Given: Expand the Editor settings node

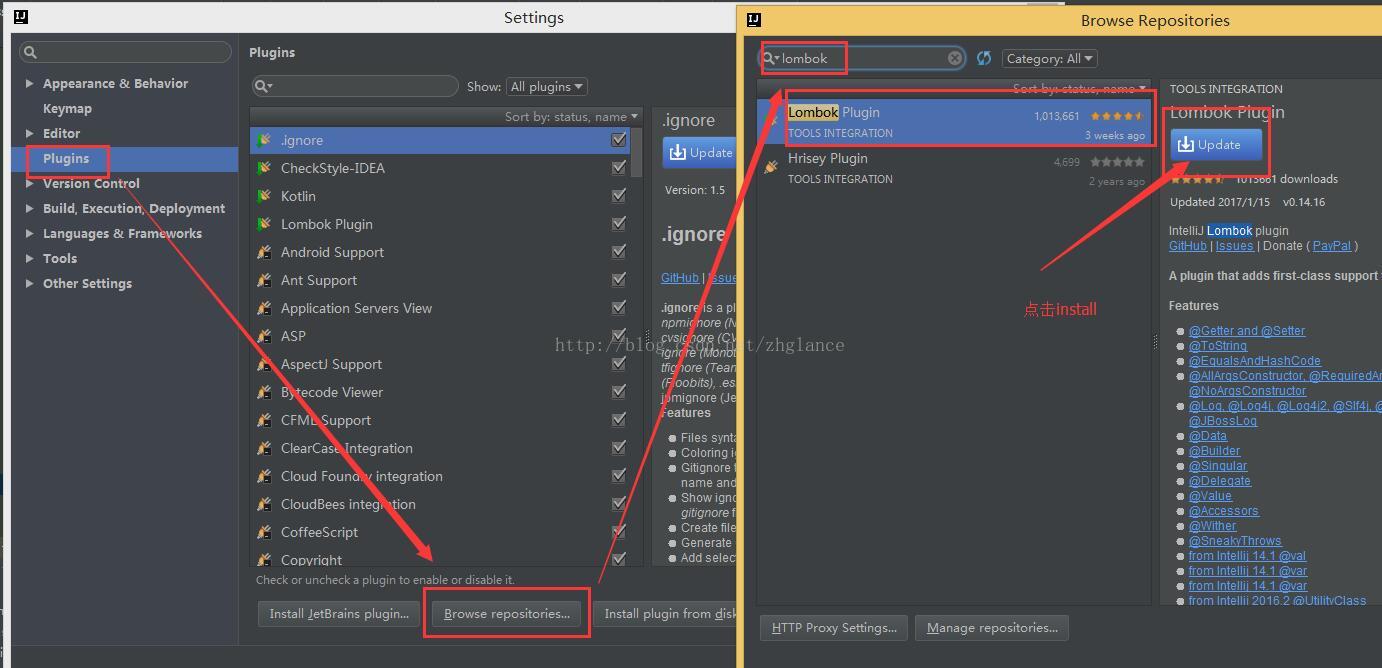Looking at the screenshot, I should tap(29, 133).
